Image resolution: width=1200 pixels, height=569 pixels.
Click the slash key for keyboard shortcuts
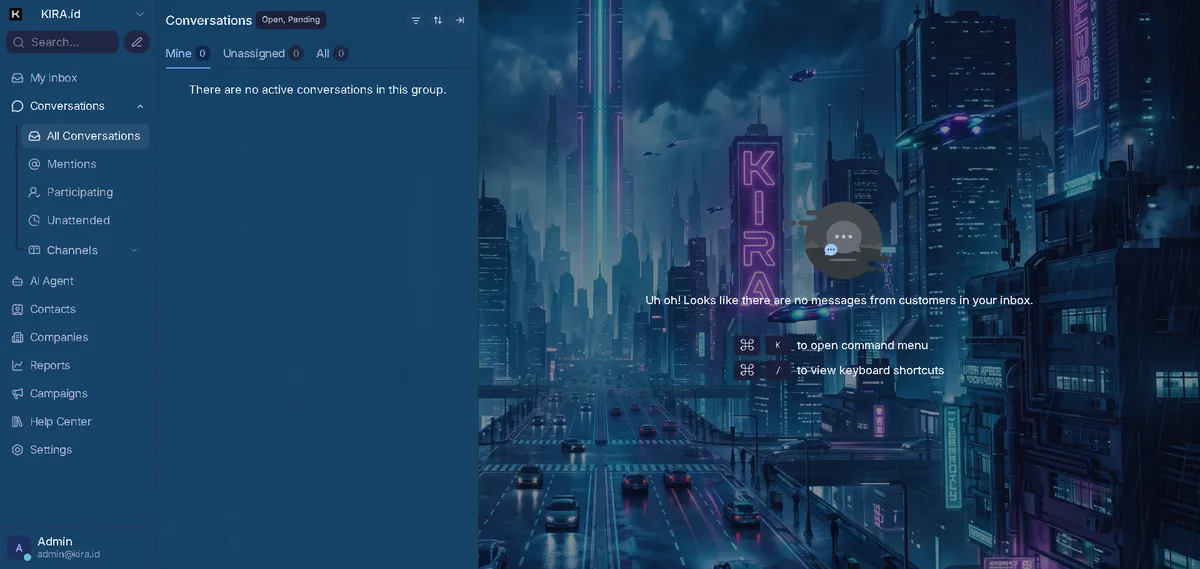click(777, 370)
